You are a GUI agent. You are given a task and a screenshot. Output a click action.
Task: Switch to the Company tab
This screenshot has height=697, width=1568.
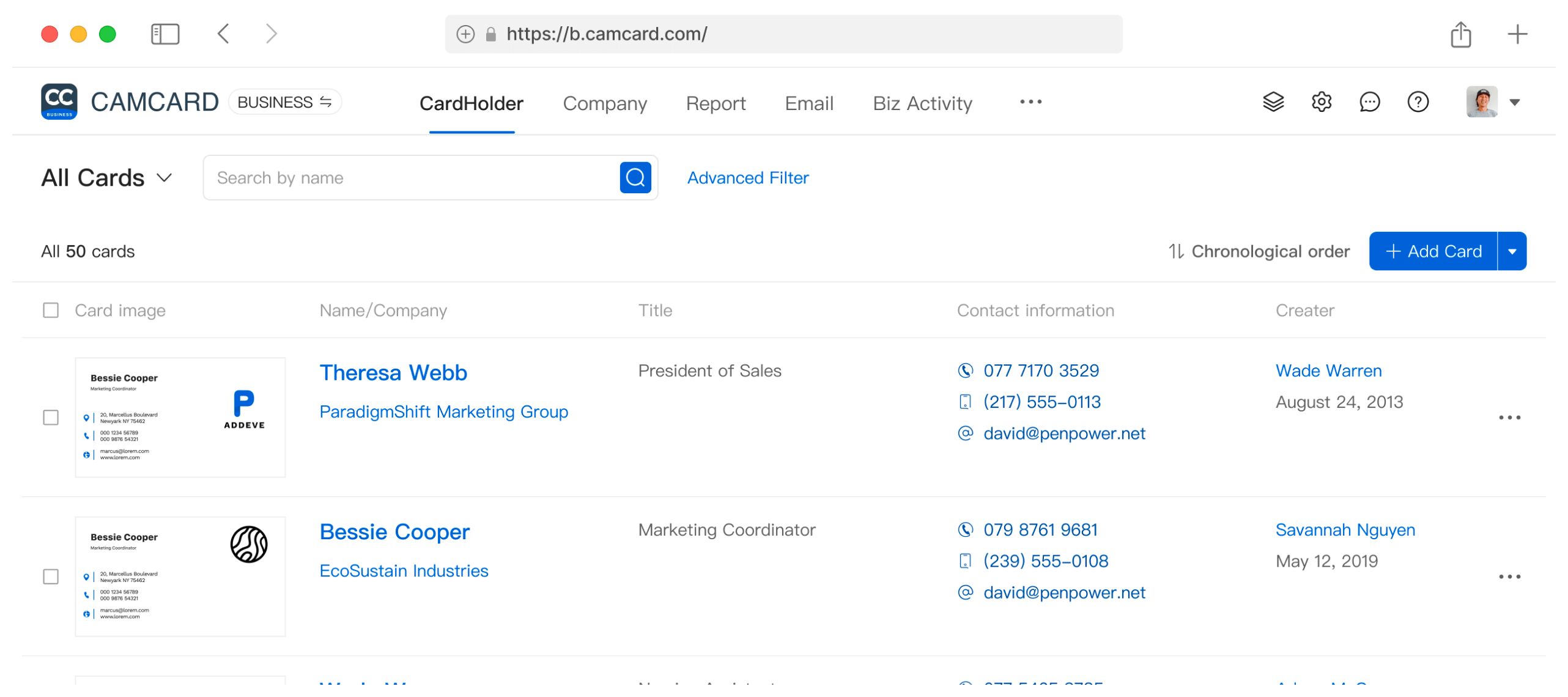[605, 102]
